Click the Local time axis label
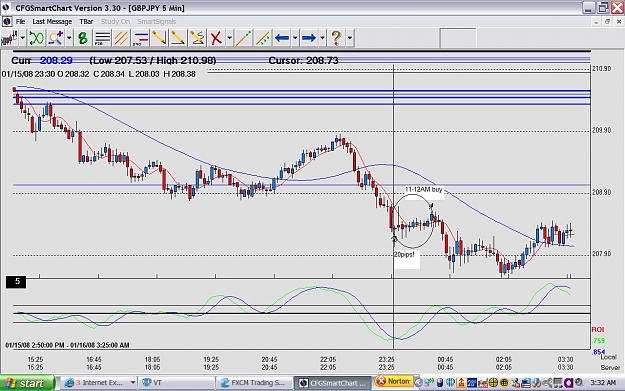The image size is (625, 391). click(608, 357)
